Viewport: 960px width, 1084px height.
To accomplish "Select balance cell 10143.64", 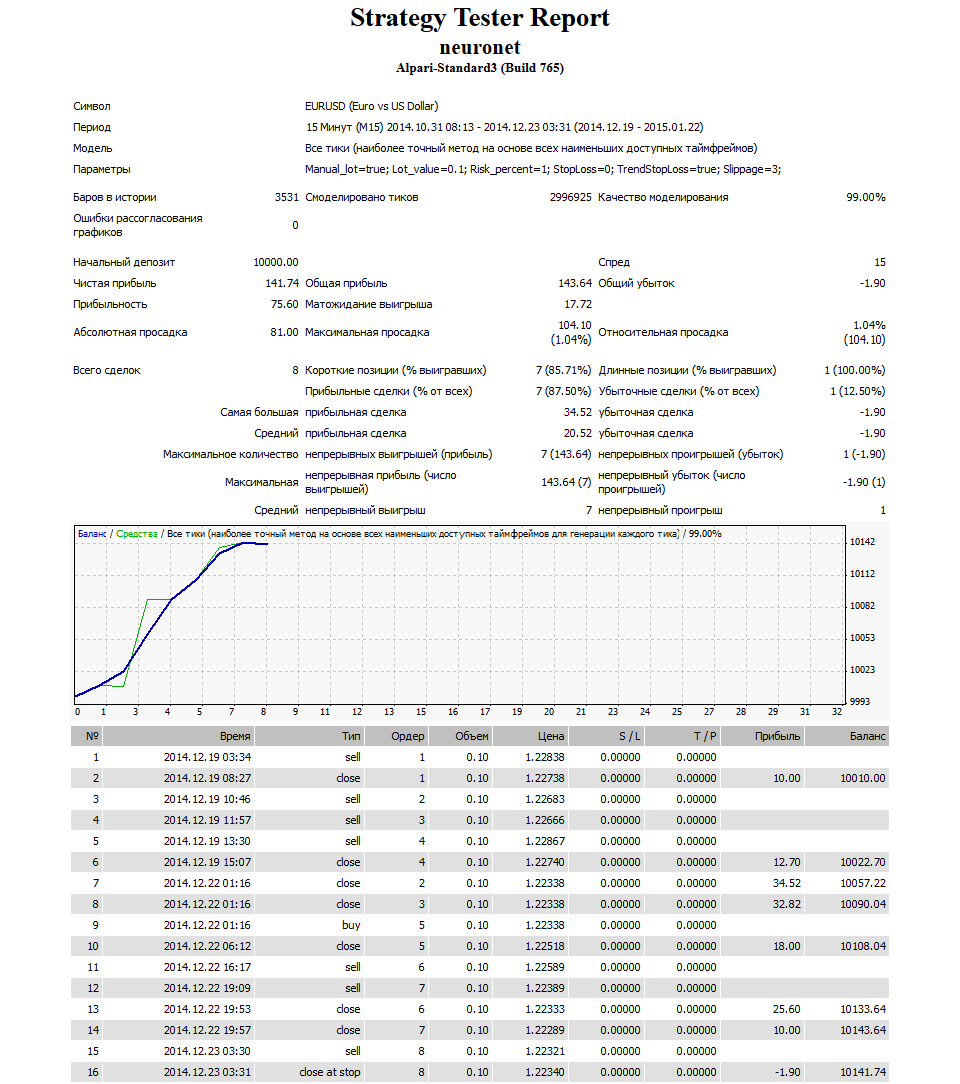I will (x=863, y=1030).
